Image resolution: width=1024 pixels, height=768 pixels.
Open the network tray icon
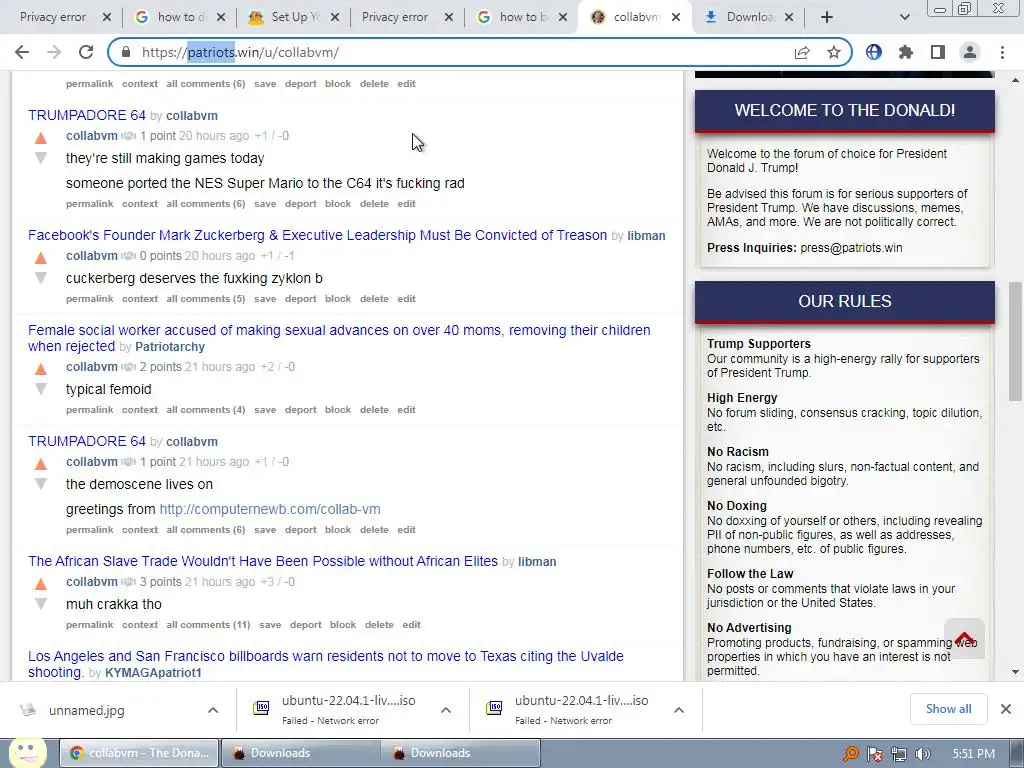pyautogui.click(x=899, y=754)
